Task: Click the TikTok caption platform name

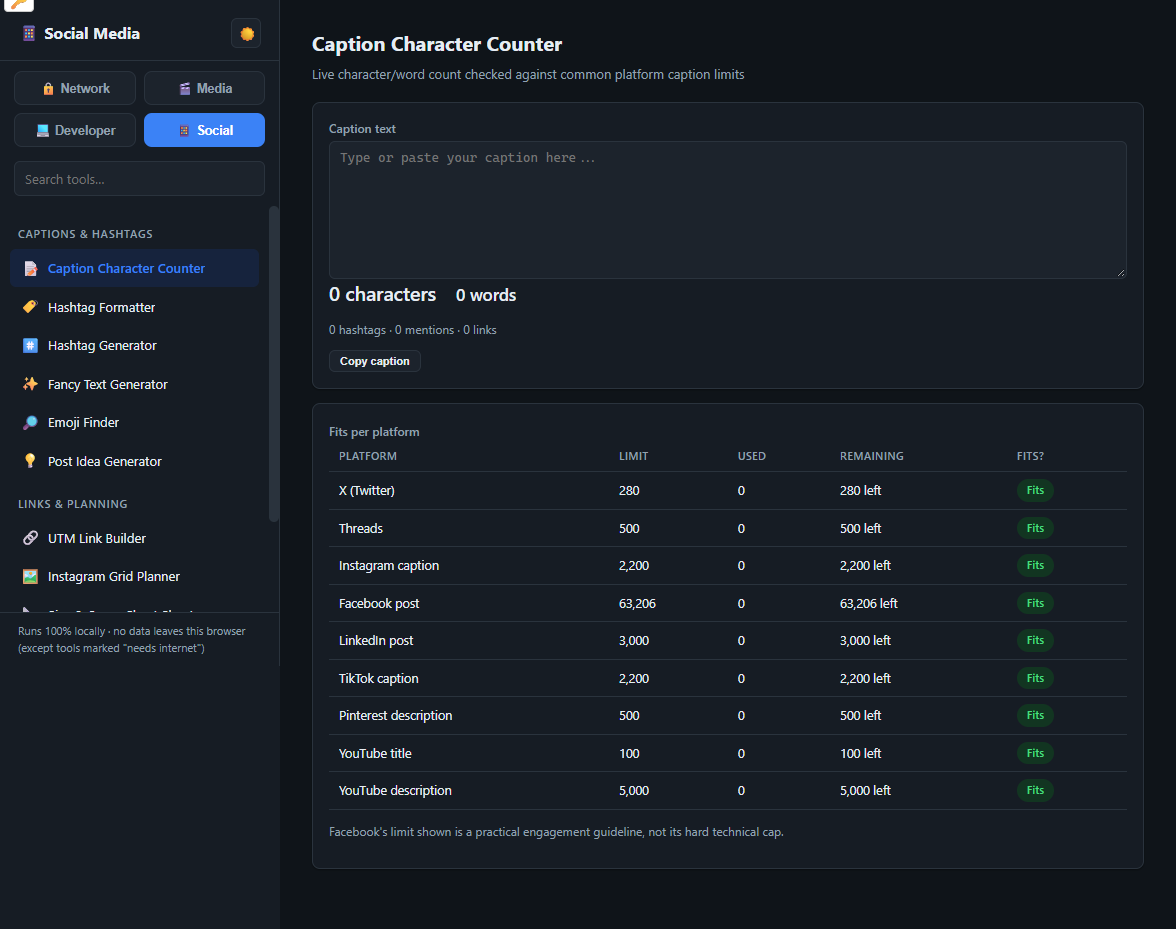Action: pos(379,679)
